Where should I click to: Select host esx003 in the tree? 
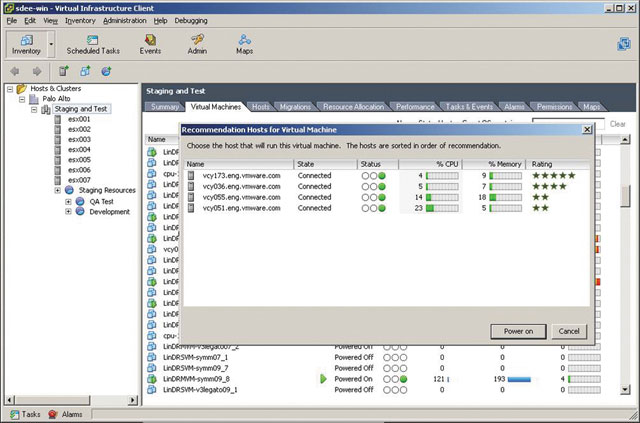tap(79, 139)
